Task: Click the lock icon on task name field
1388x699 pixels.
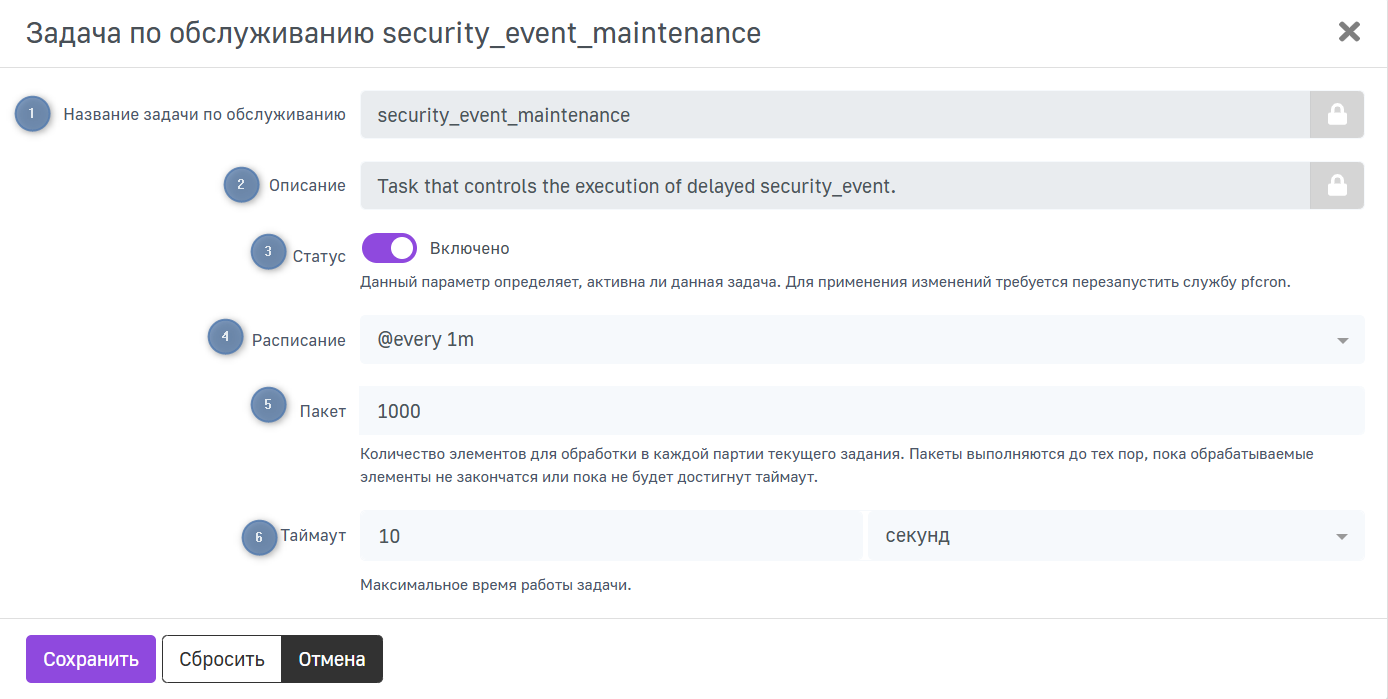Action: (1336, 115)
